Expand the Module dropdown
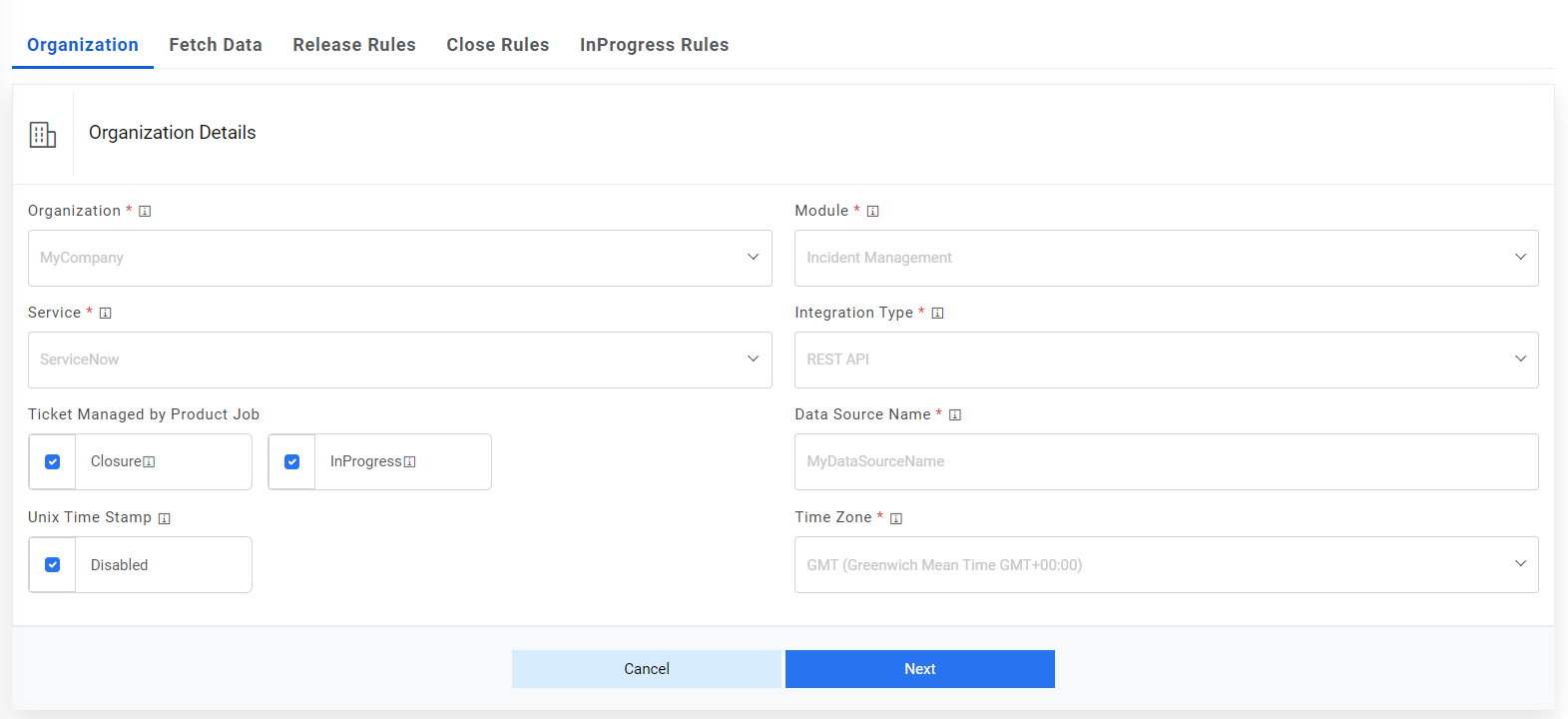Viewport: 1568px width, 719px height. 1166,259
